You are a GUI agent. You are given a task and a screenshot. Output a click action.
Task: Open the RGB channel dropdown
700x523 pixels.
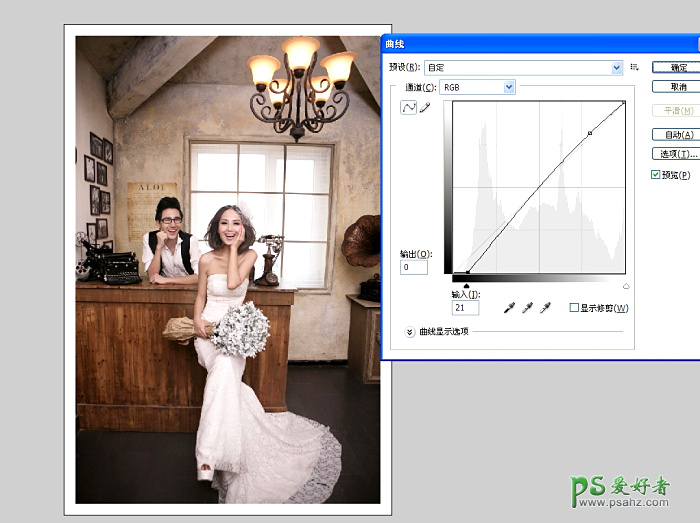pos(477,88)
